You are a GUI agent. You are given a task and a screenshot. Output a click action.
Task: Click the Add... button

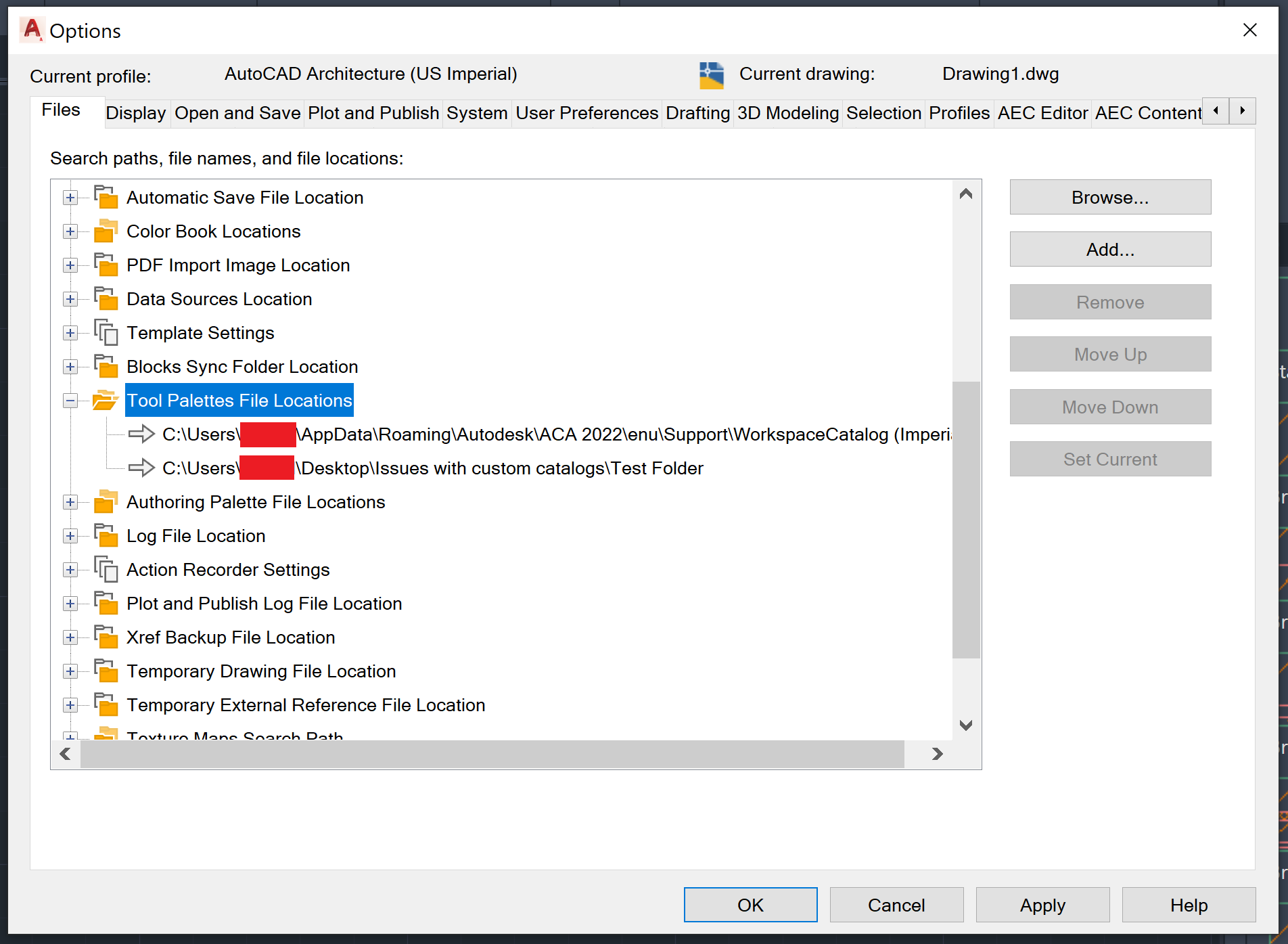pos(1110,250)
